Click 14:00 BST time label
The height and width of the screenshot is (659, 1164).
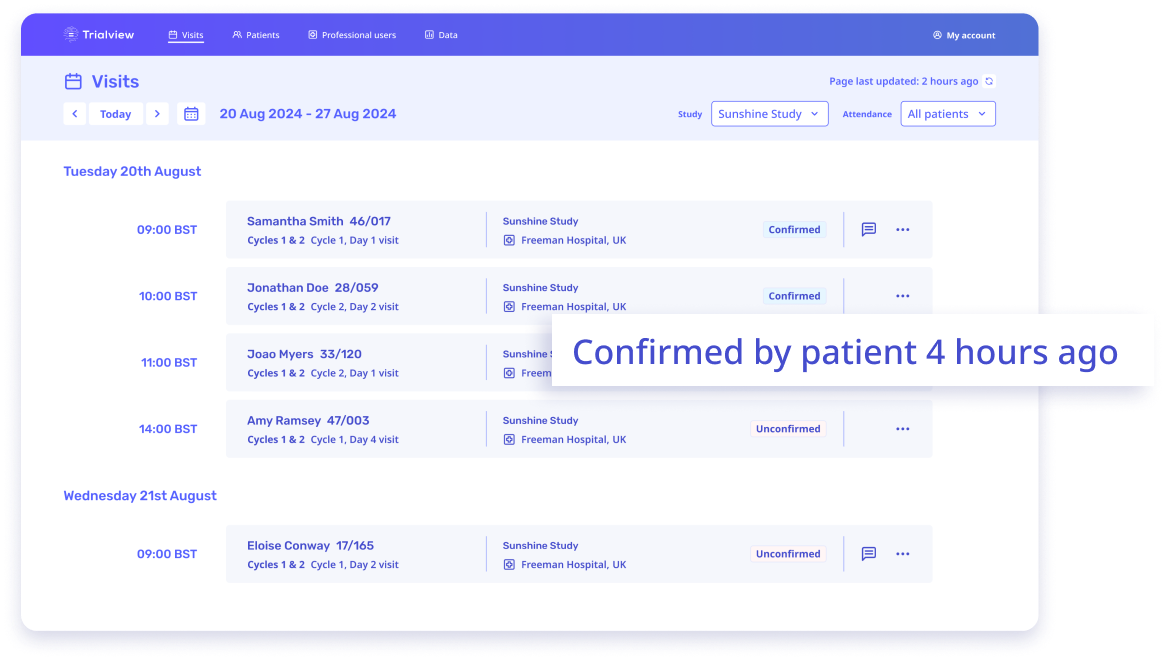168,429
